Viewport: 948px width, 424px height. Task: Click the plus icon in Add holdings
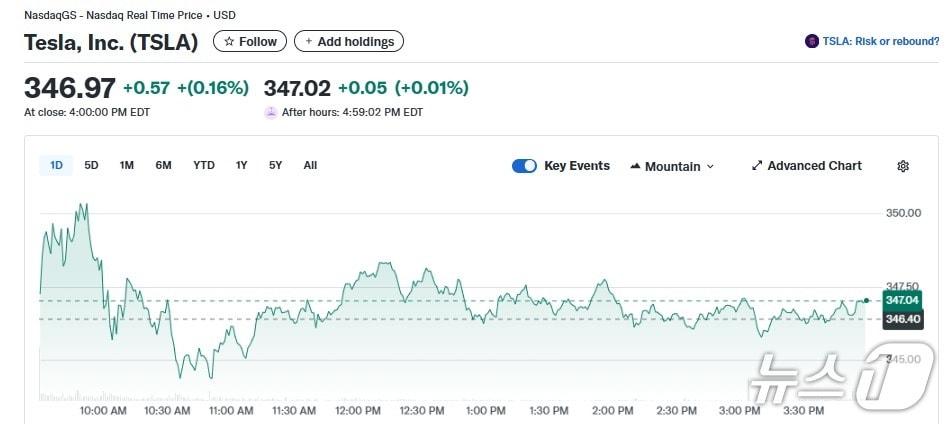(x=308, y=42)
